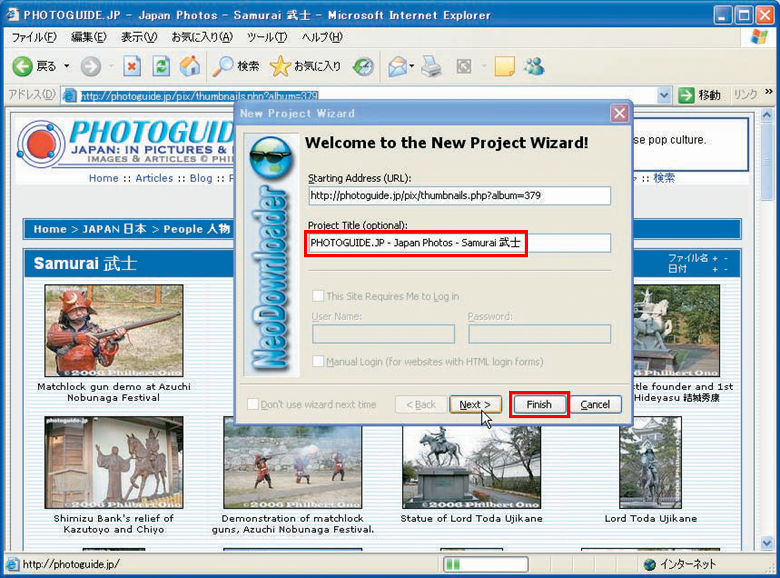Open the Search (検索) toolbar button
The image size is (780, 578).
(x=236, y=66)
